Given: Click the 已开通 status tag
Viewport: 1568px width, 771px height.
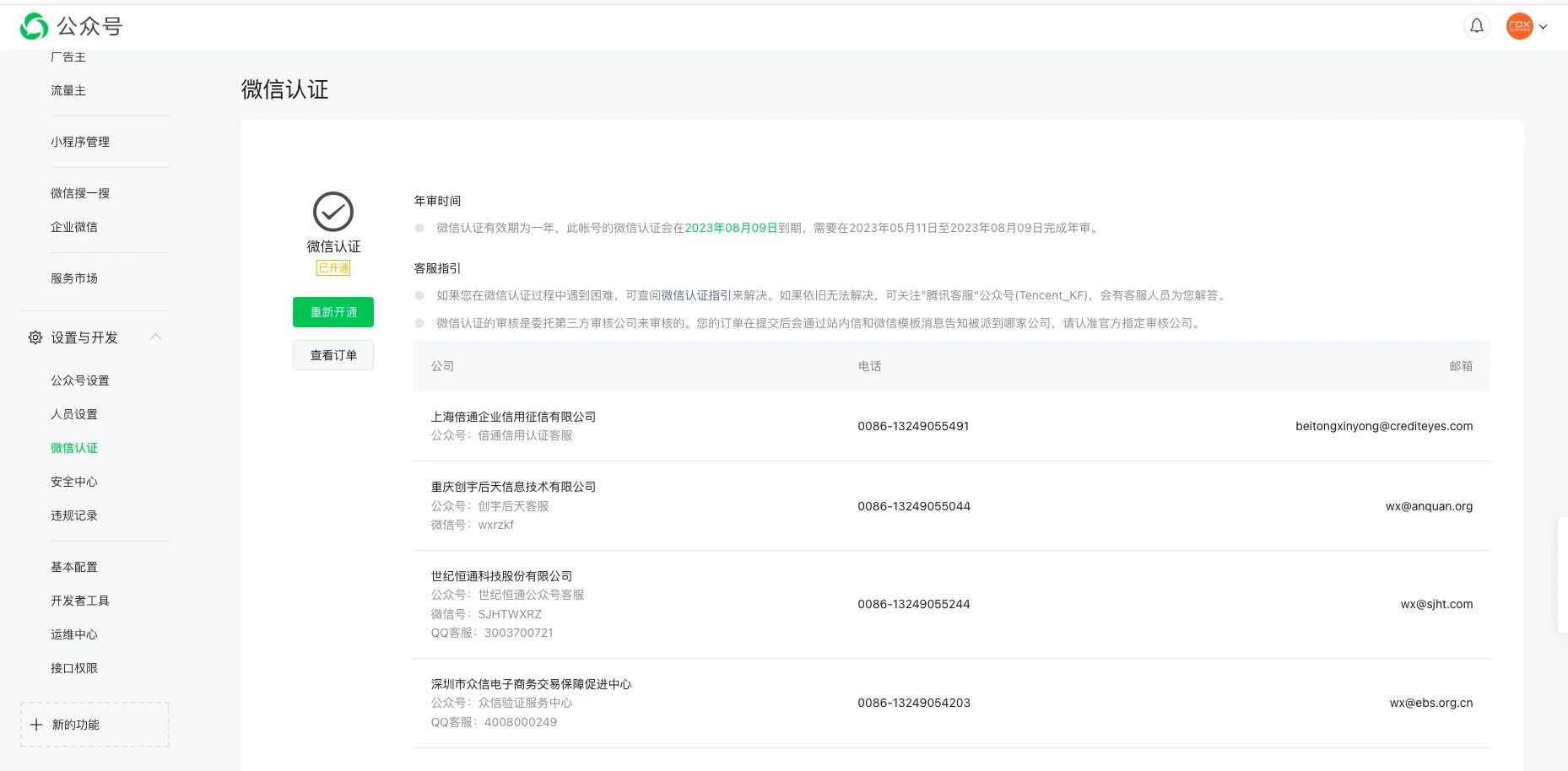Looking at the screenshot, I should [x=333, y=268].
